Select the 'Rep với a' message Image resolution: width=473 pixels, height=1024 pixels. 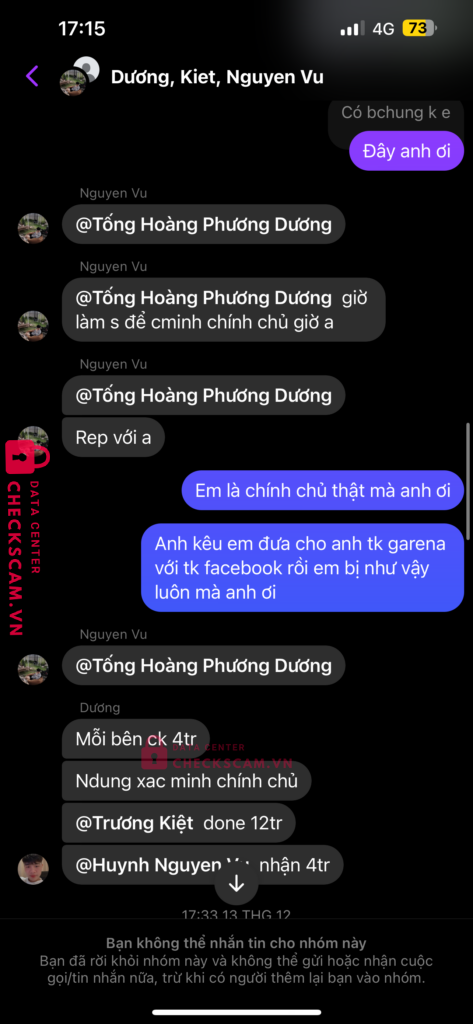[x=113, y=437]
